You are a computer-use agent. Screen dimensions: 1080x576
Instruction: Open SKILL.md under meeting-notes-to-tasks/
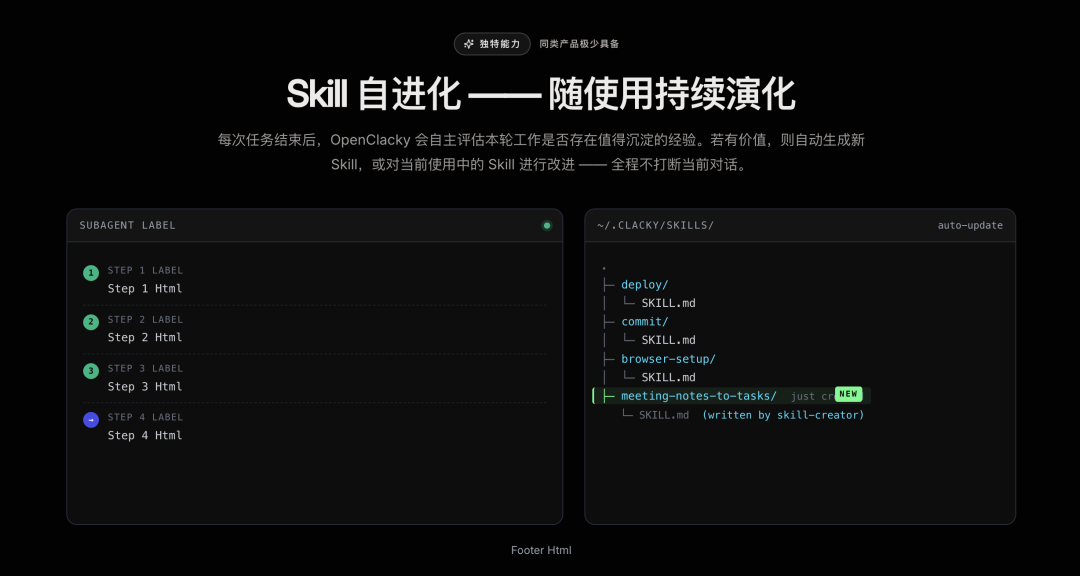[x=664, y=415]
